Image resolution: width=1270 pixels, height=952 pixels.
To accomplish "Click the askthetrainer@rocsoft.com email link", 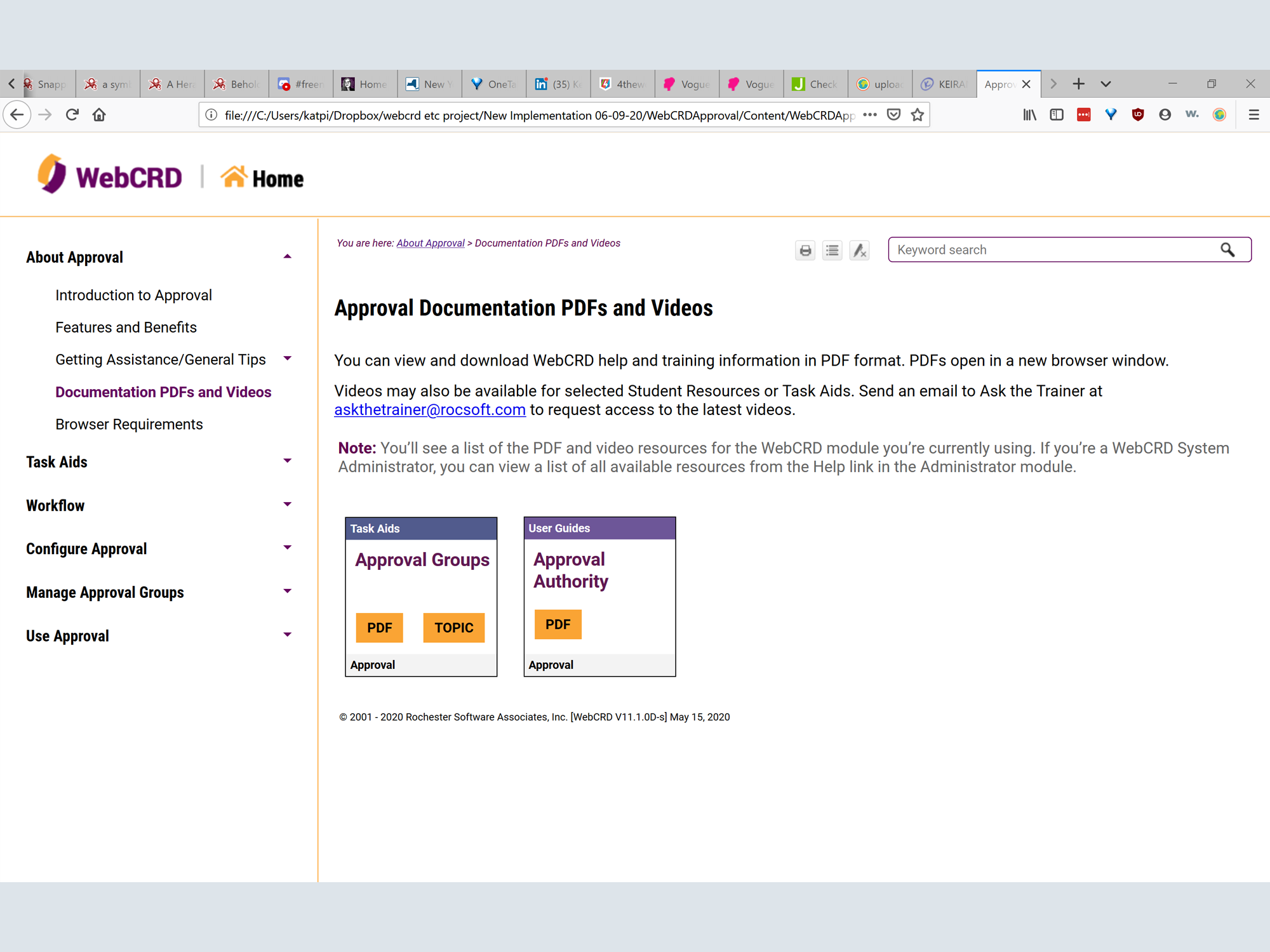I will [x=429, y=409].
